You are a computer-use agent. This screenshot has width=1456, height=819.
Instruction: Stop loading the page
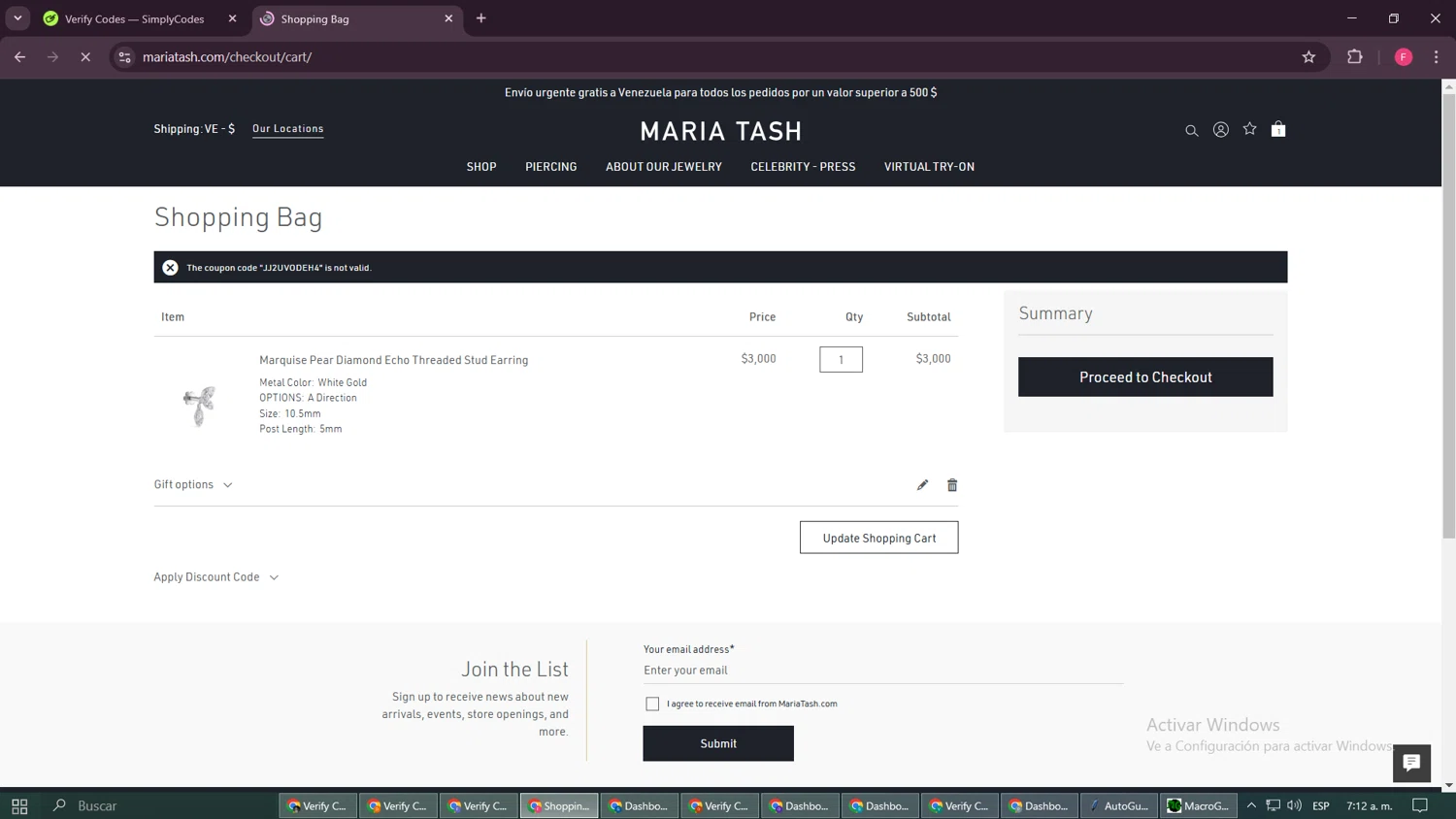[85, 57]
